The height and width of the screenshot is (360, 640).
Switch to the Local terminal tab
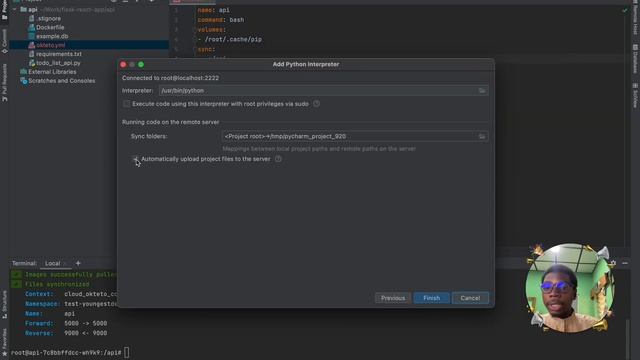[53, 264]
